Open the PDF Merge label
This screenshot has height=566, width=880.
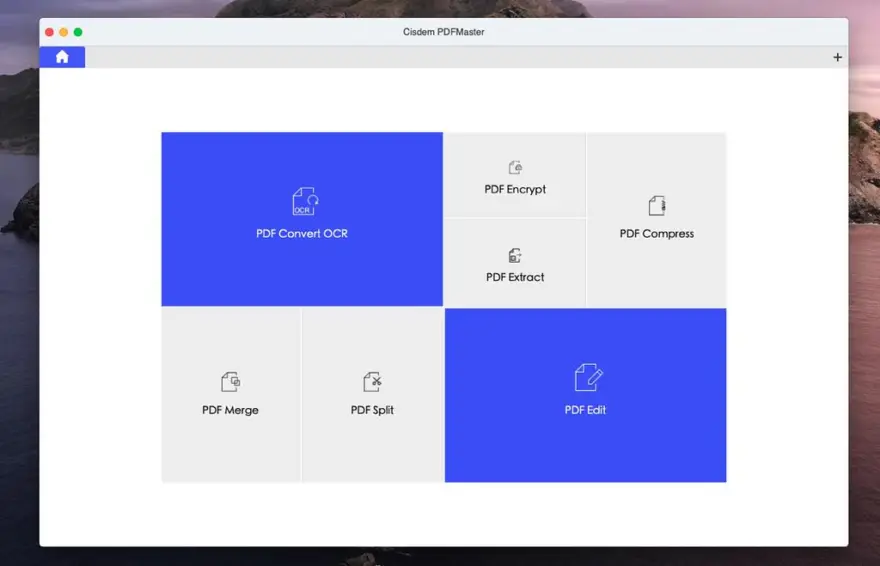230,410
